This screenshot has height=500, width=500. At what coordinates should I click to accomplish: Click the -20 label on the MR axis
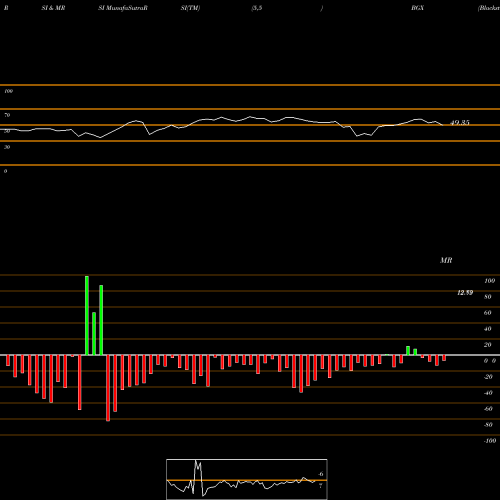pos(488,377)
